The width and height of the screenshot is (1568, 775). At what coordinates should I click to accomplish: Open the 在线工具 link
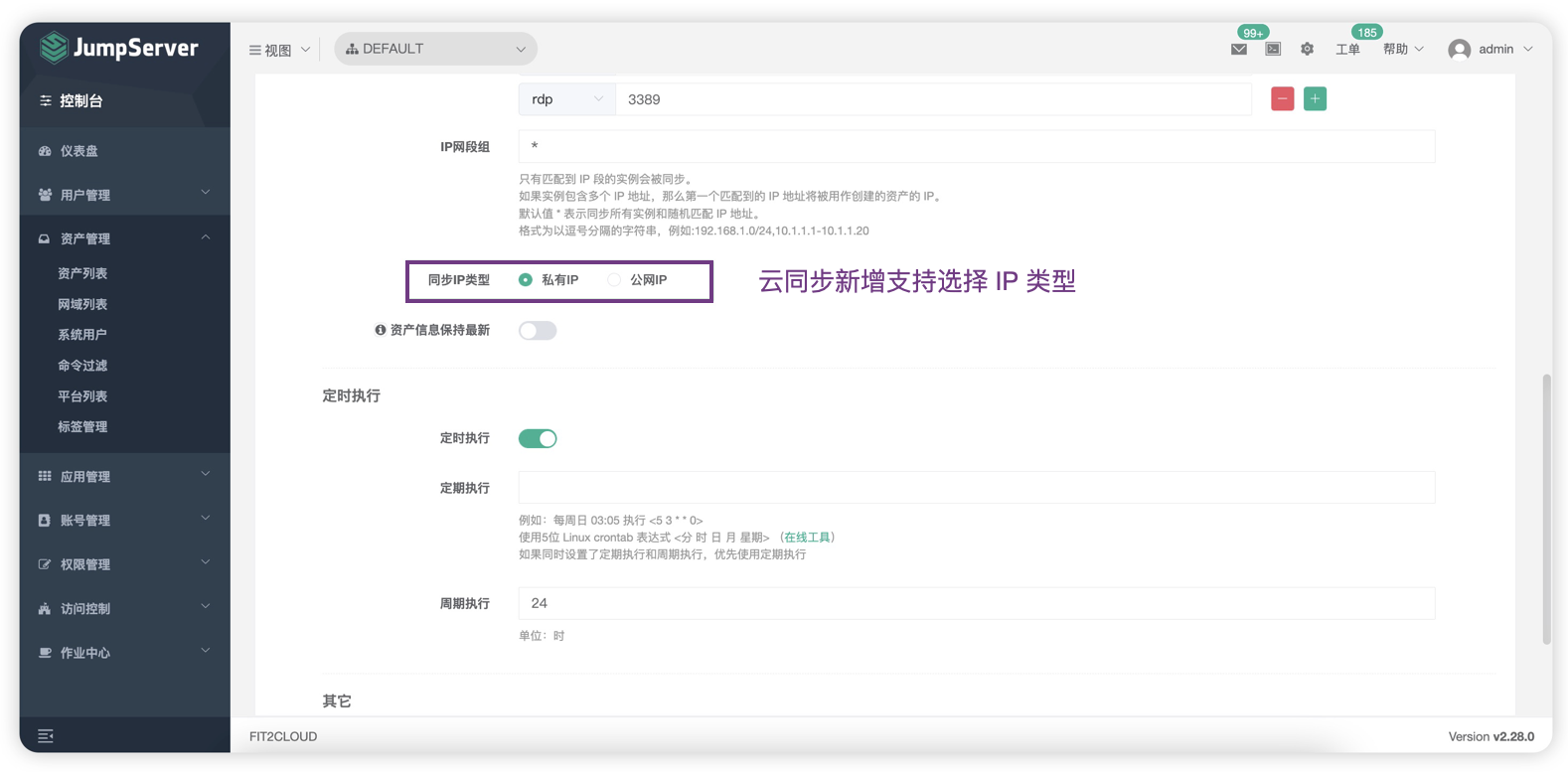806,538
